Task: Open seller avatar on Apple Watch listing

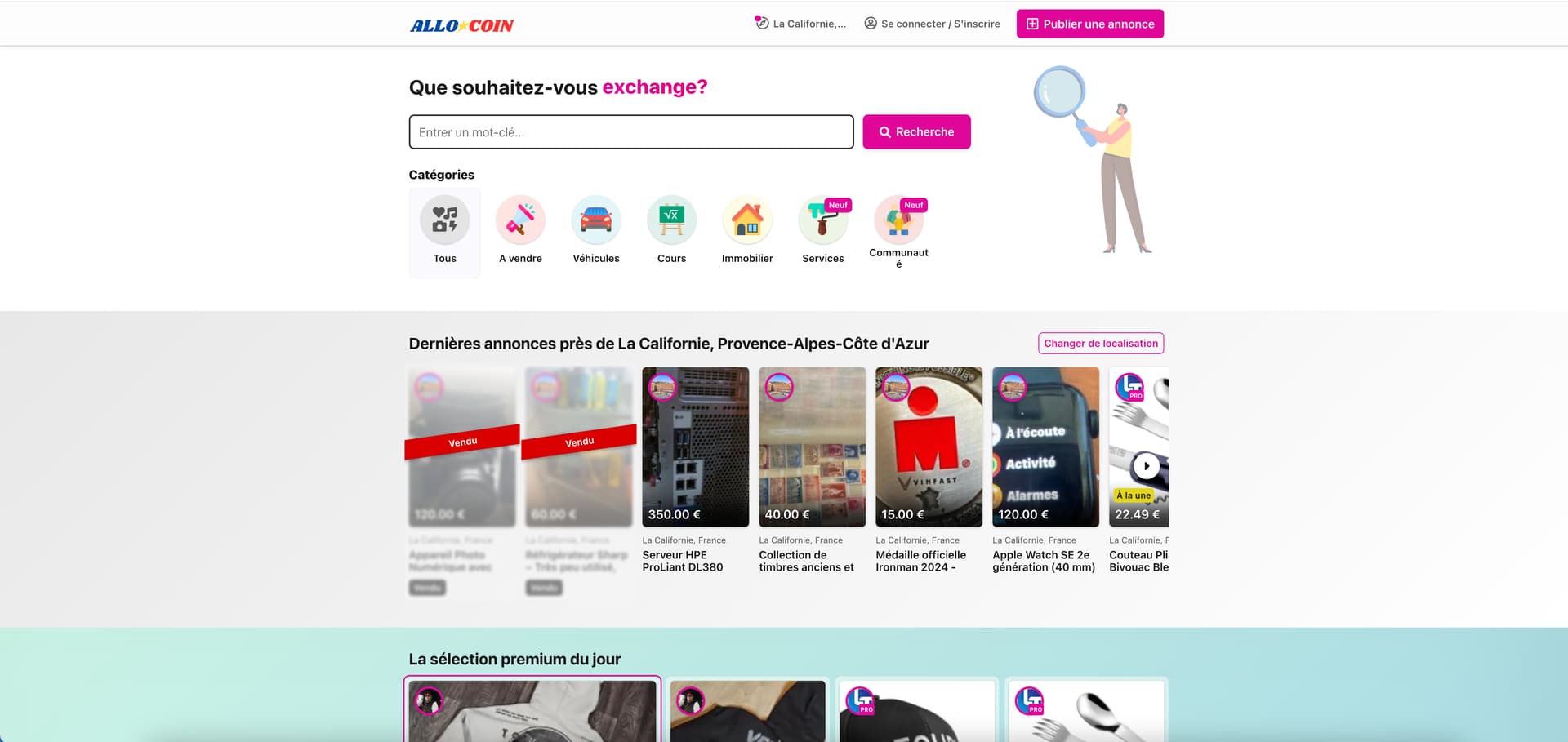Action: (x=1013, y=387)
